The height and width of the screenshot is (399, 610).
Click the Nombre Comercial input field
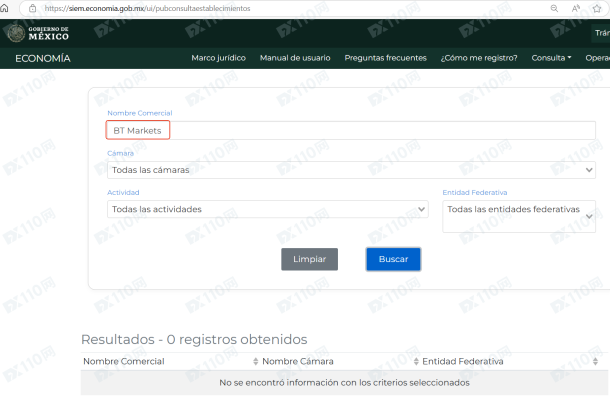(x=351, y=130)
